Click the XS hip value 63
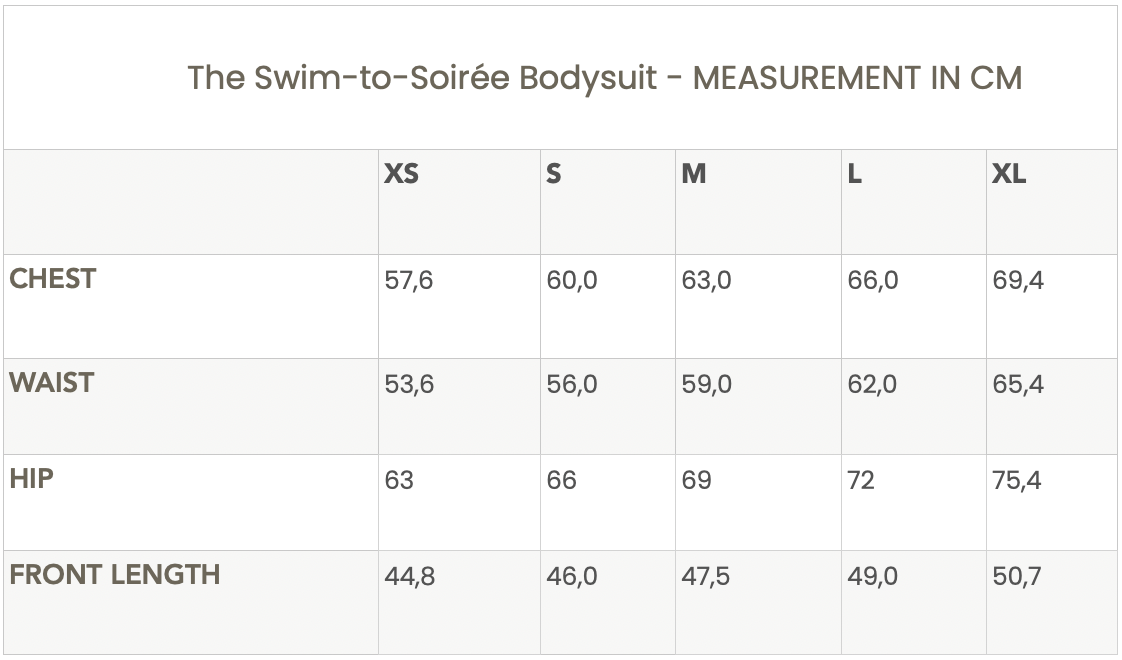 399,481
